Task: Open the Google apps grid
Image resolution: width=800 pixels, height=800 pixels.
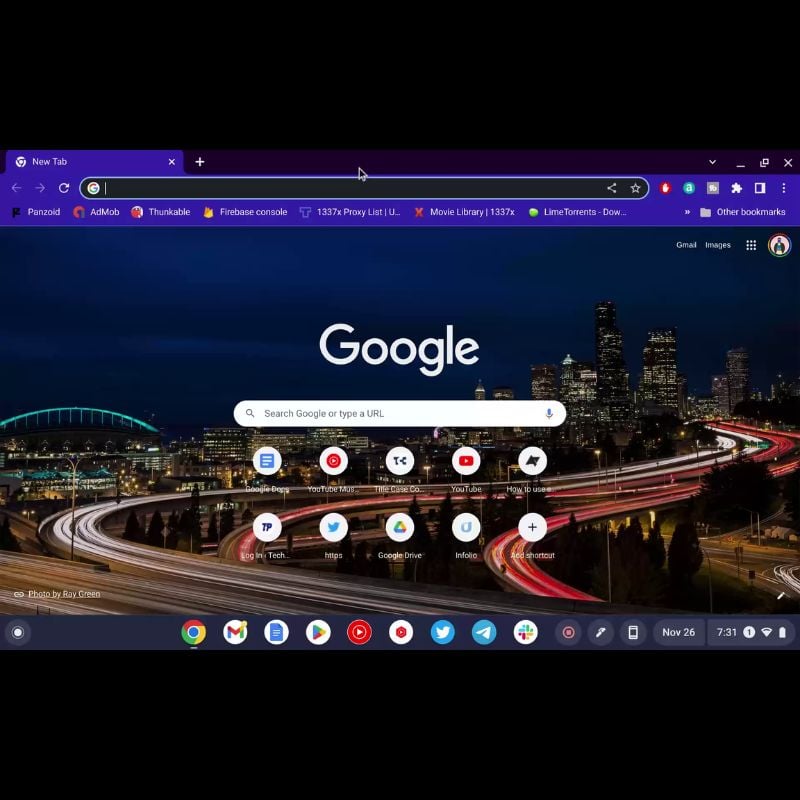Action: (751, 245)
